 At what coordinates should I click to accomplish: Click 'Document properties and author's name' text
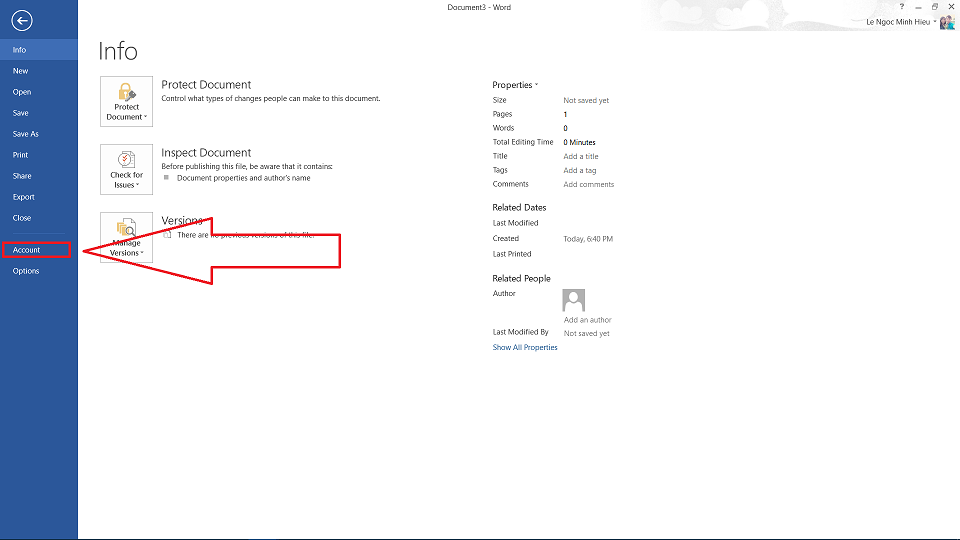click(x=243, y=178)
